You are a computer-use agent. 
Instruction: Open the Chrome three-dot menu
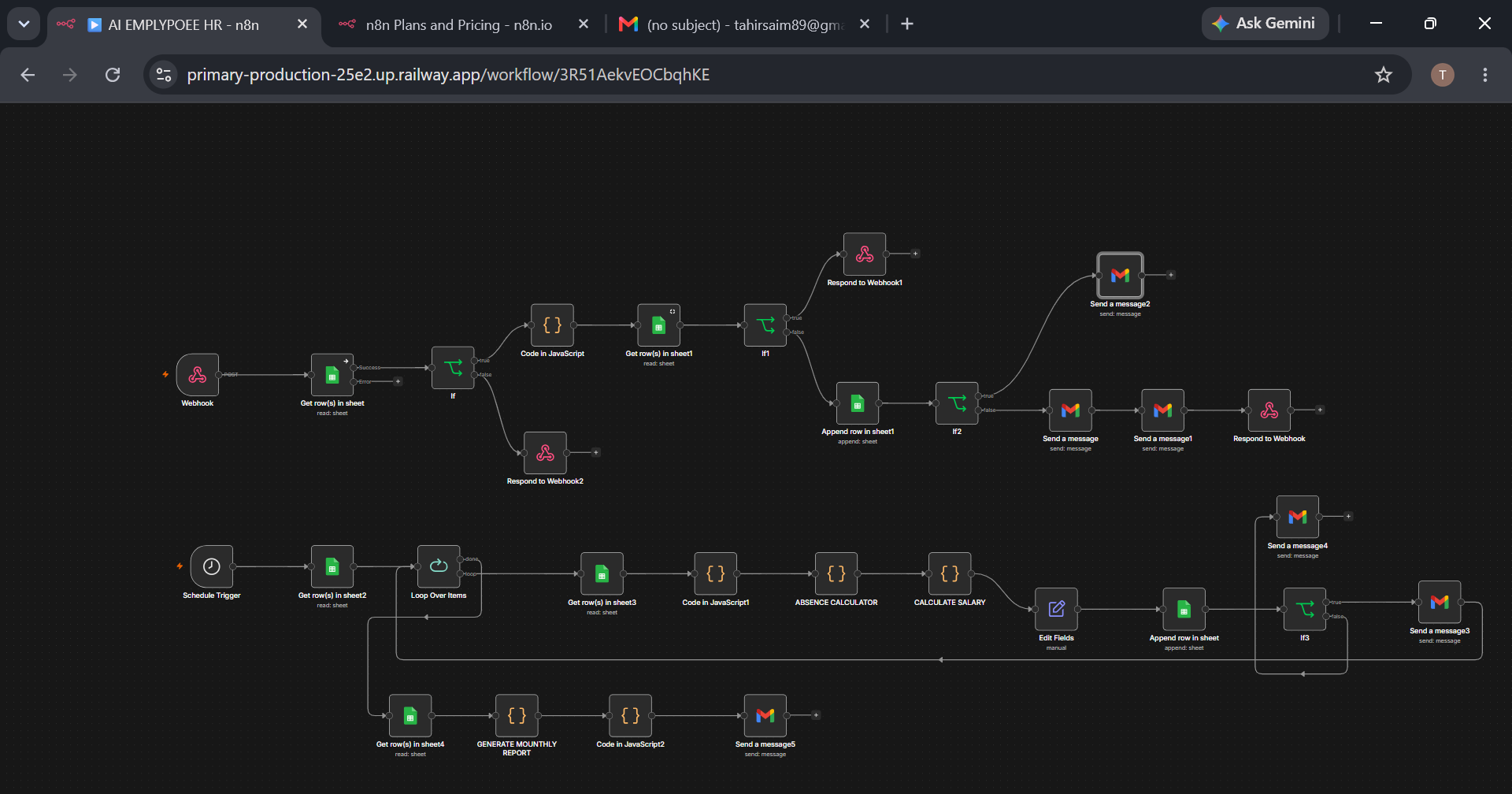click(x=1485, y=75)
